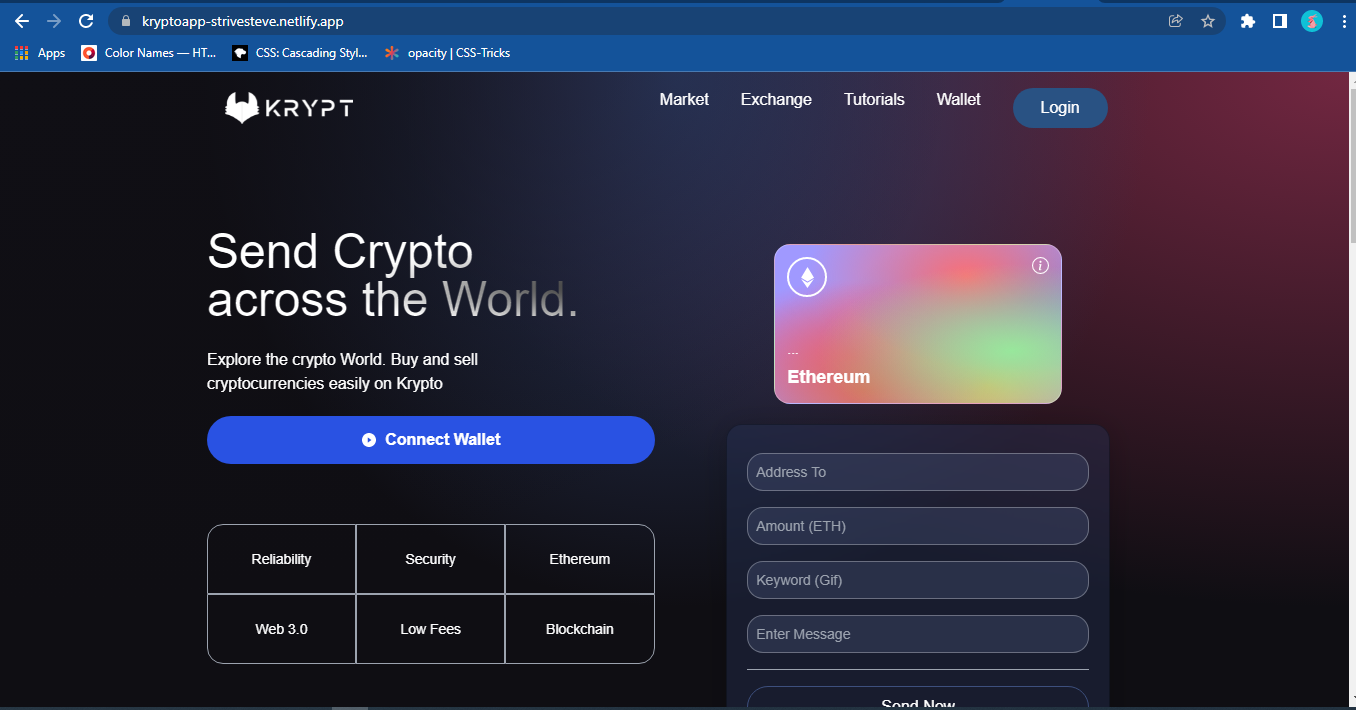The image size is (1356, 710).
Task: Click into the Amount (ETH) field
Action: pyautogui.click(x=918, y=526)
